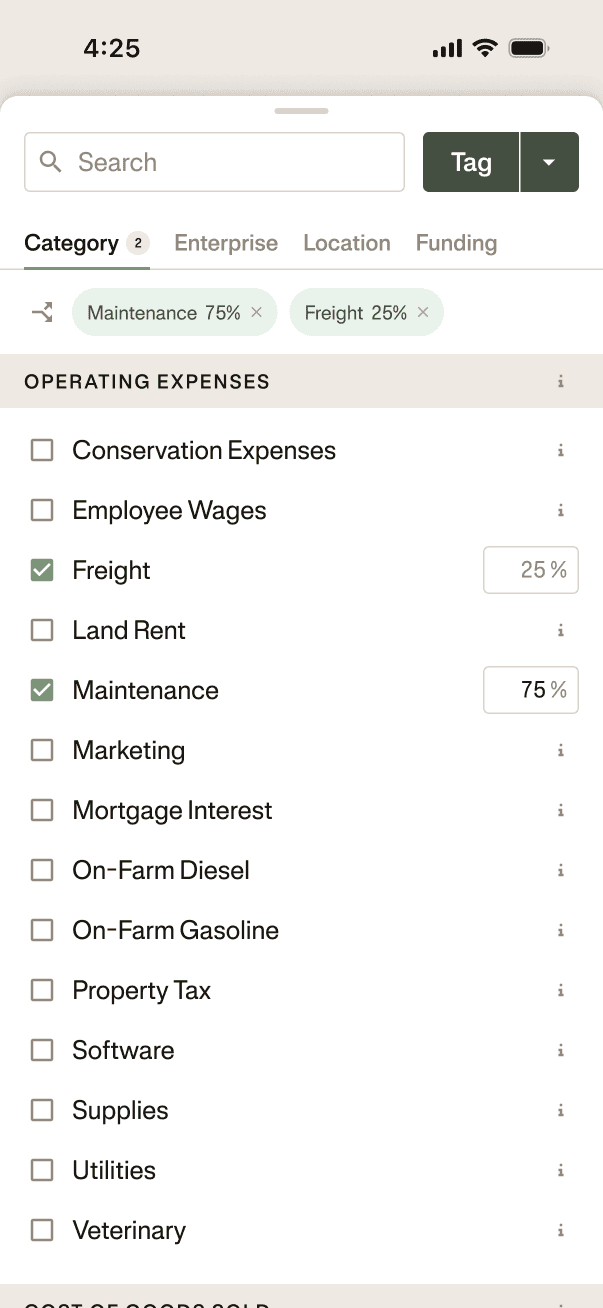Image resolution: width=603 pixels, height=1308 pixels.
Task: Click inside the Search field
Action: pos(200,162)
